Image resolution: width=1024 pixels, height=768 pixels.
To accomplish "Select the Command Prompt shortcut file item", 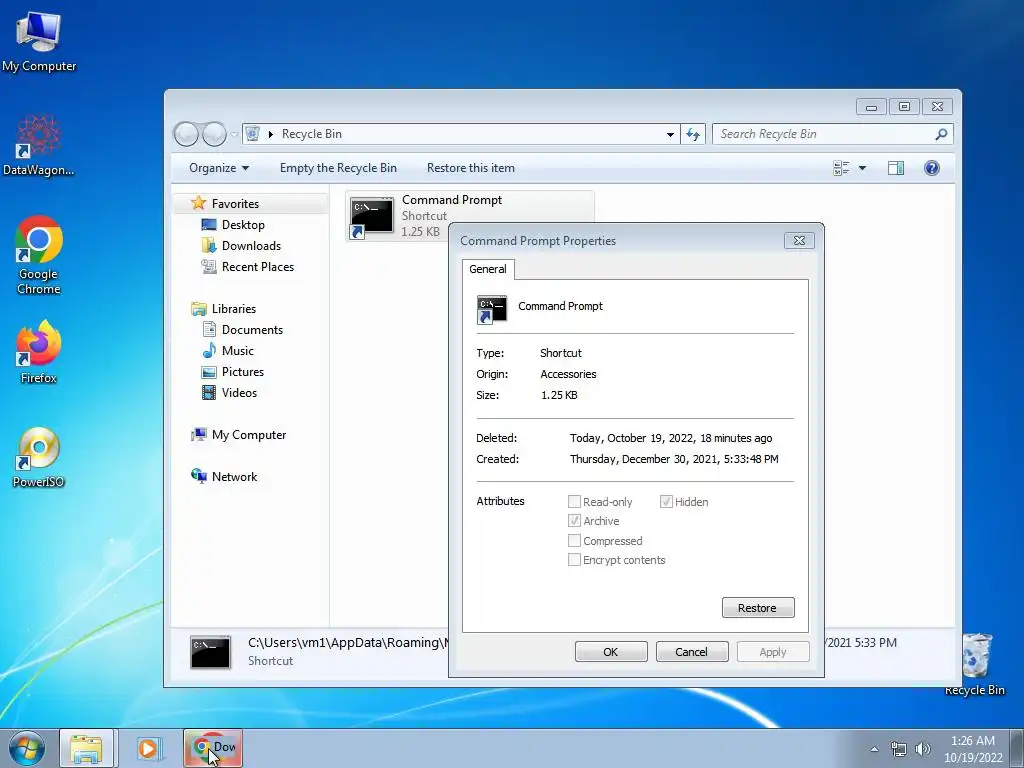I will (x=469, y=216).
